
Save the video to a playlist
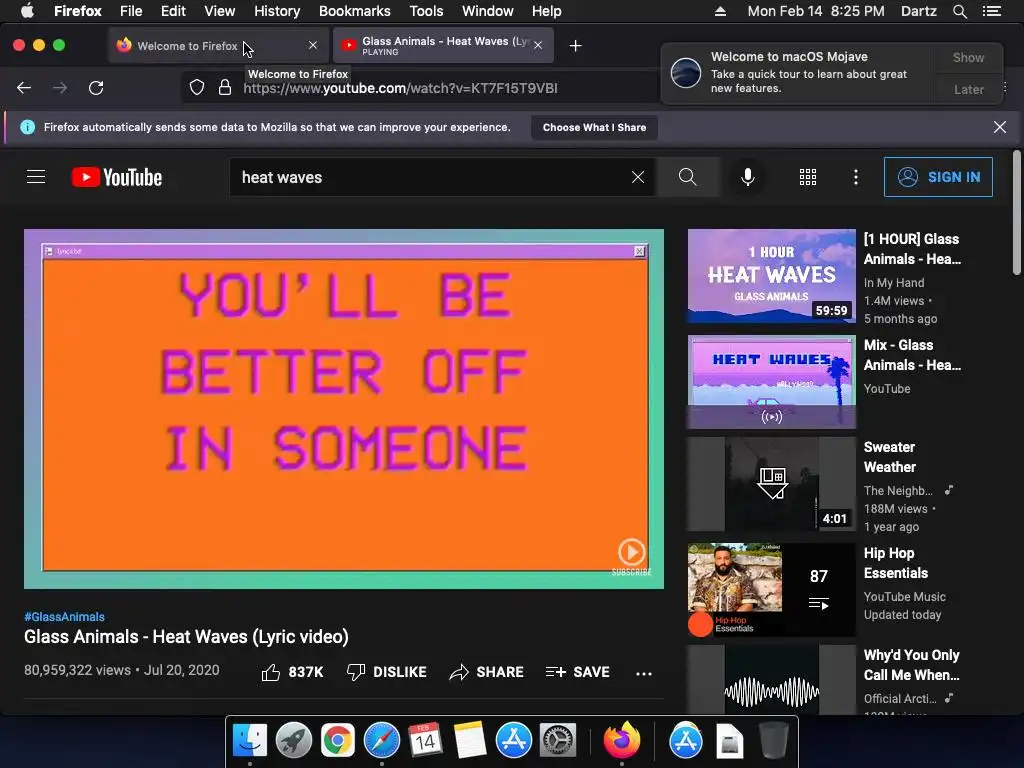[x=577, y=672]
